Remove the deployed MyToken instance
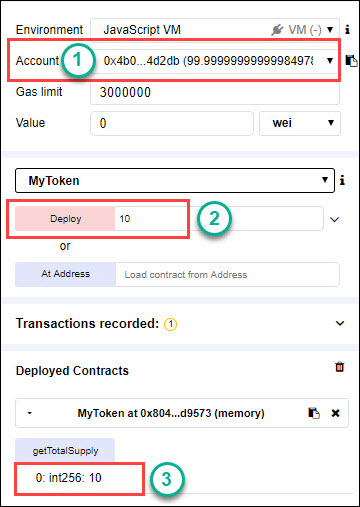Screen dimensions: 360x507 [x=335, y=413]
